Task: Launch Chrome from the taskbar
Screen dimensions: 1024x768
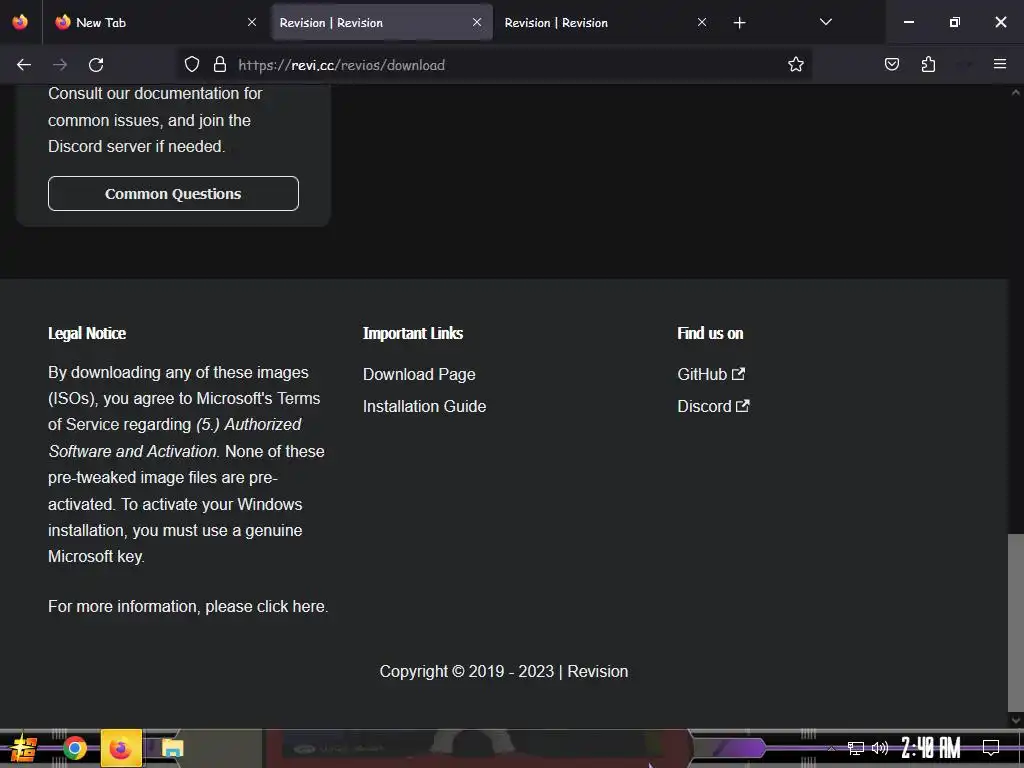Action: [75, 748]
